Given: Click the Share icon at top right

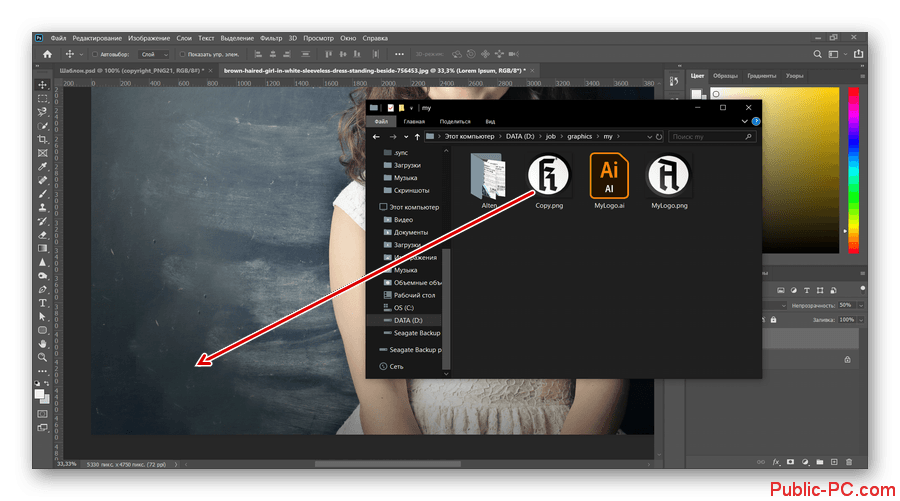Looking at the screenshot, I should pos(859,54).
